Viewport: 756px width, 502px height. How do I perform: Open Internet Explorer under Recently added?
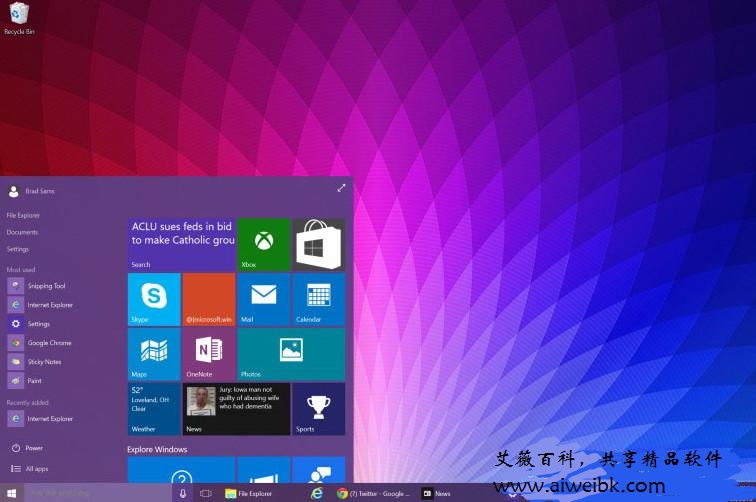point(40,419)
